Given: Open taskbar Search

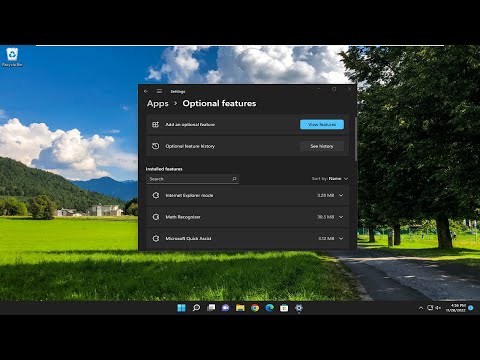Looking at the screenshot, I should pos(196,308).
